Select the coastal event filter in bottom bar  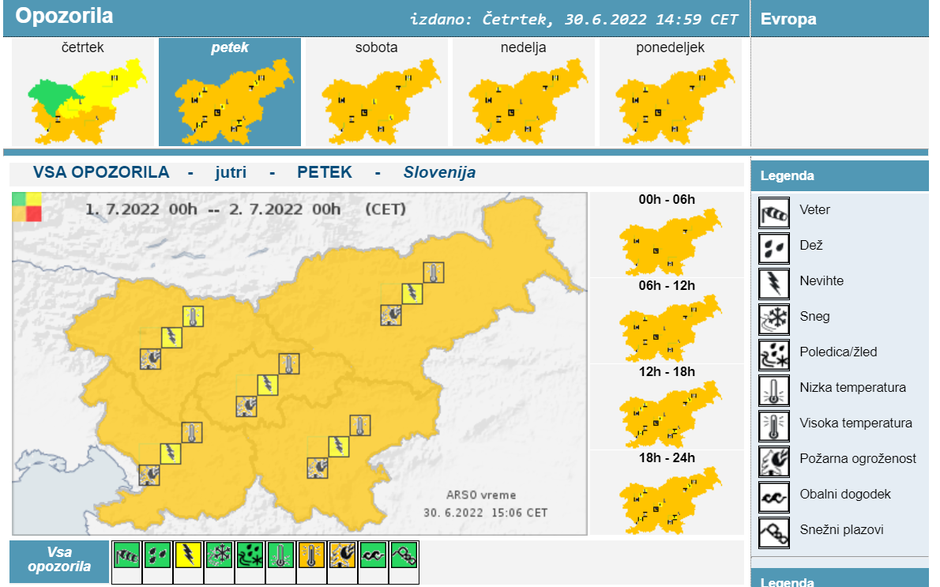pos(372,555)
